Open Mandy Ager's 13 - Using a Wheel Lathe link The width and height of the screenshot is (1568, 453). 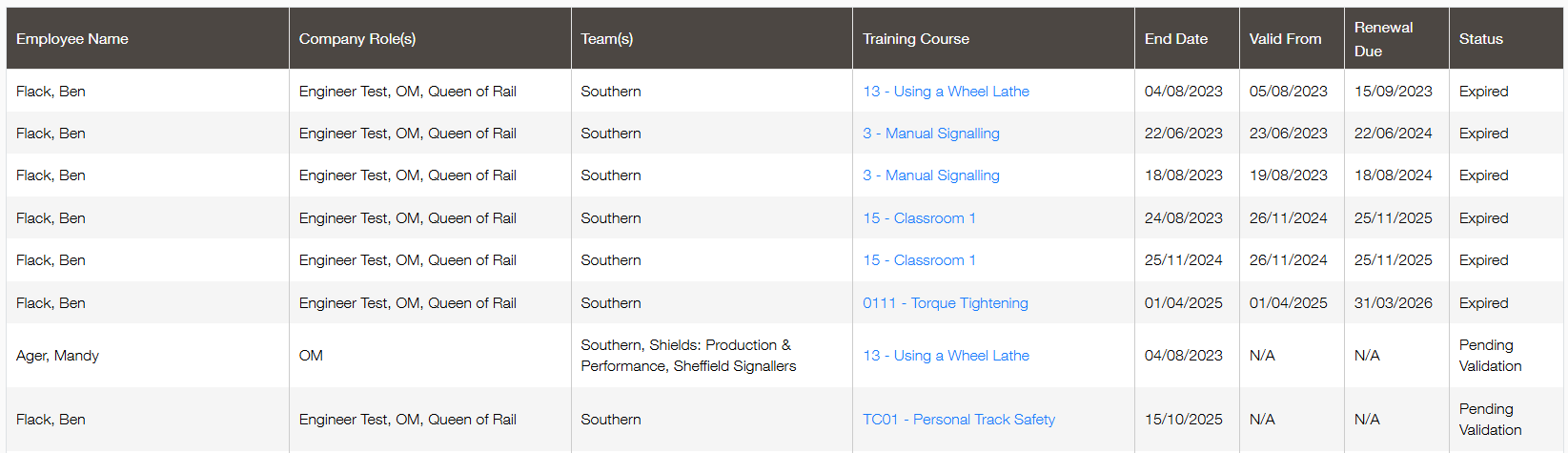tap(946, 356)
